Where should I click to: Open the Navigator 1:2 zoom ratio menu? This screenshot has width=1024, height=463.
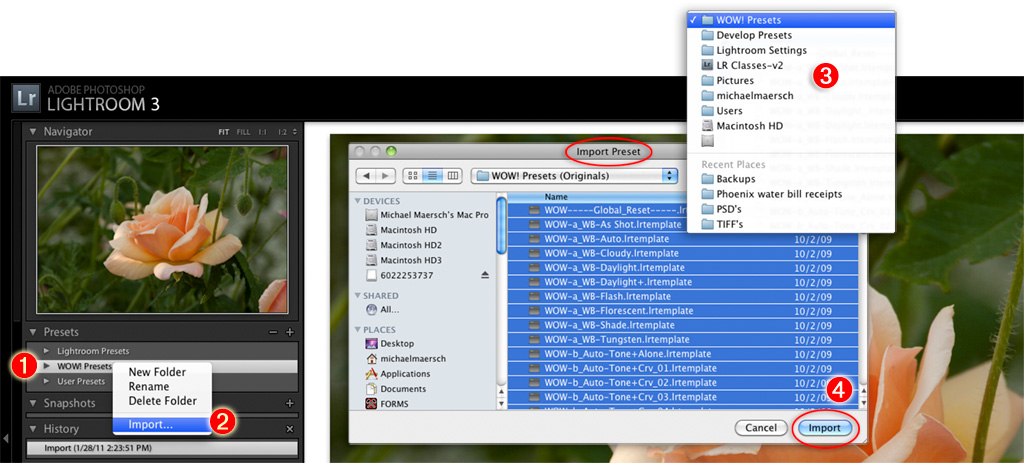286,132
